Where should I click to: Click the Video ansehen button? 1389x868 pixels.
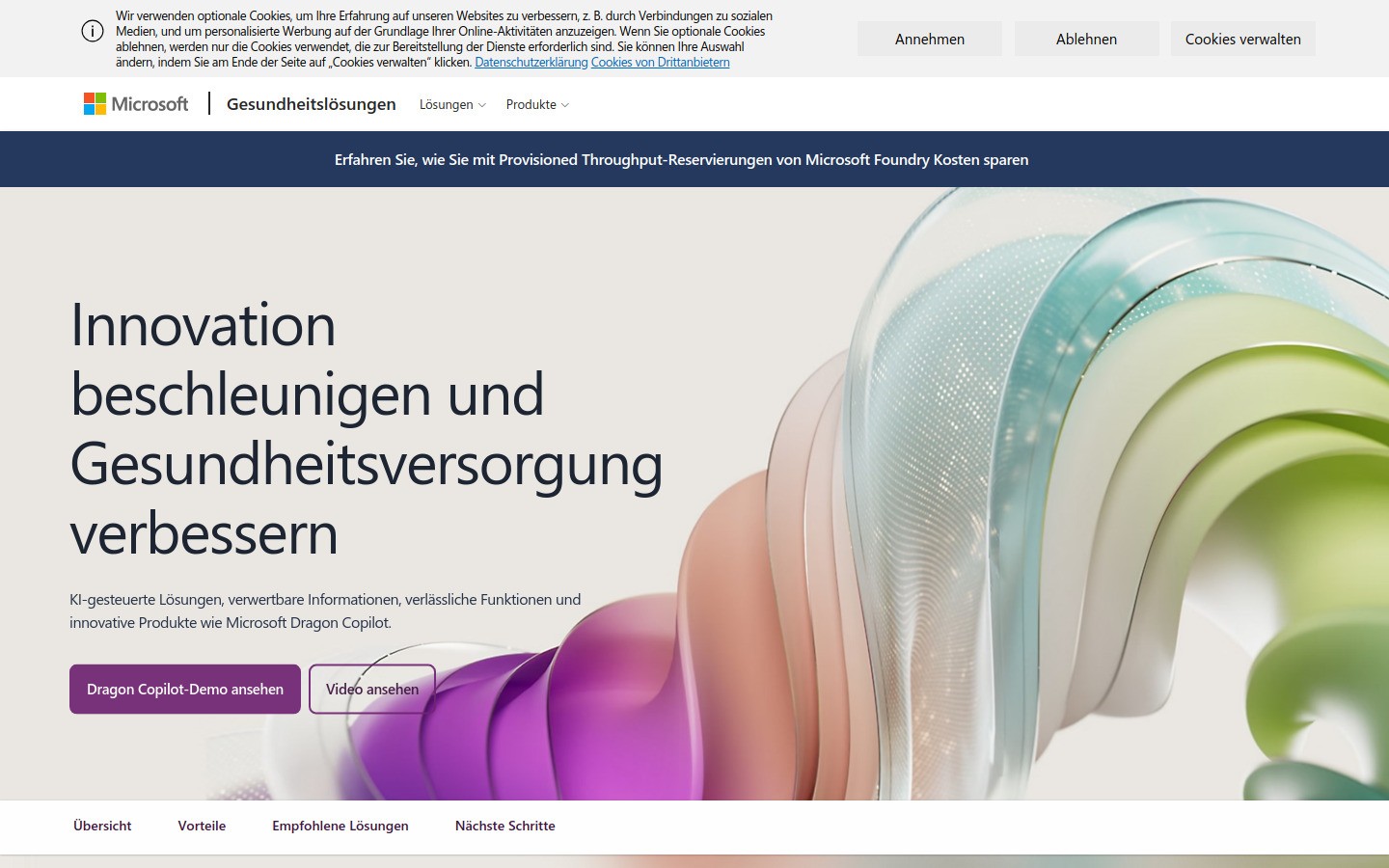pyautogui.click(x=371, y=689)
